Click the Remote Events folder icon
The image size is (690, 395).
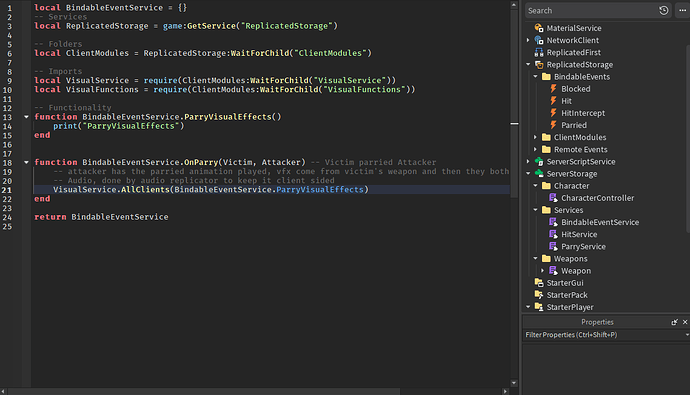tap(546, 150)
